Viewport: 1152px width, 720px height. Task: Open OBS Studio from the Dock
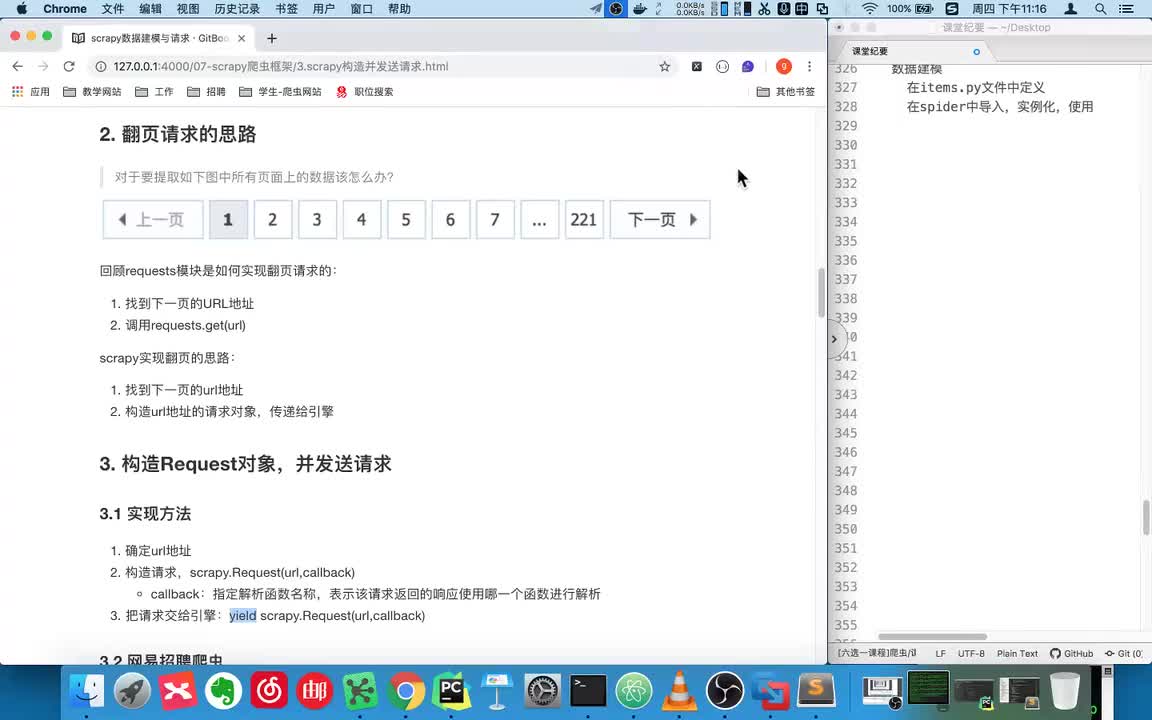725,691
